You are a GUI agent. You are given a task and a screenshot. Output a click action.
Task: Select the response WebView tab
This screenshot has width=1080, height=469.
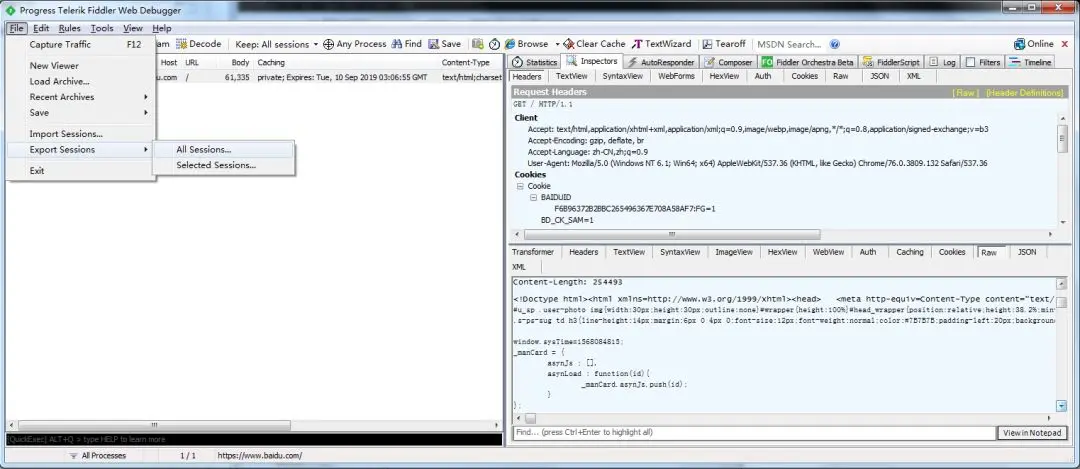(x=828, y=252)
